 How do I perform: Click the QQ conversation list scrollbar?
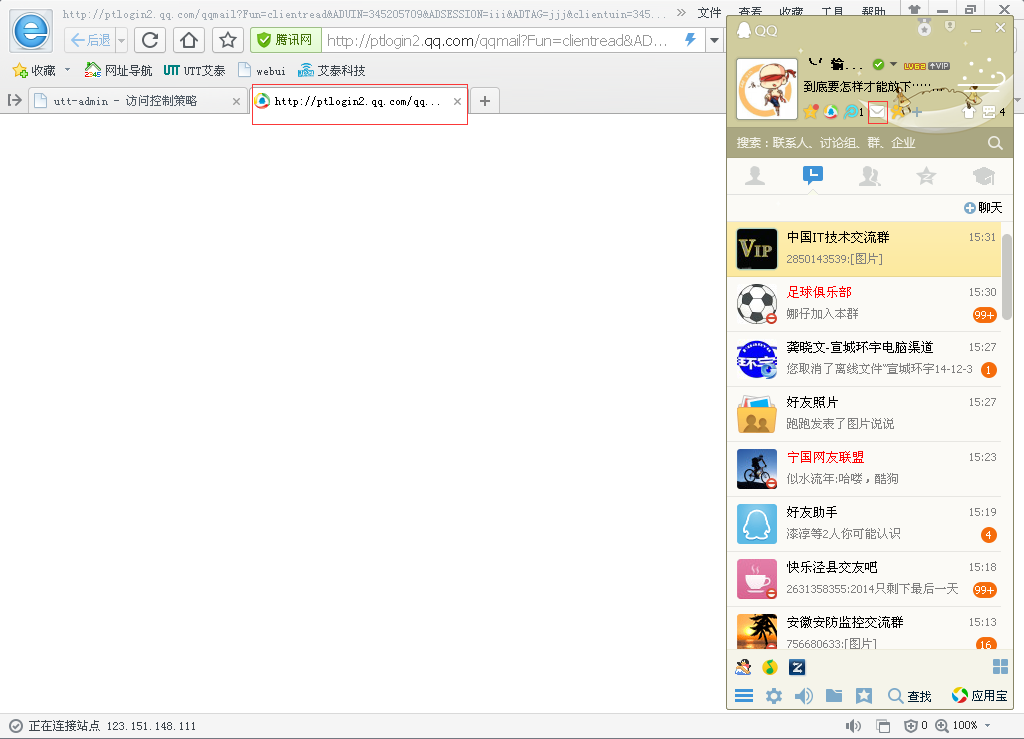pyautogui.click(x=1007, y=276)
